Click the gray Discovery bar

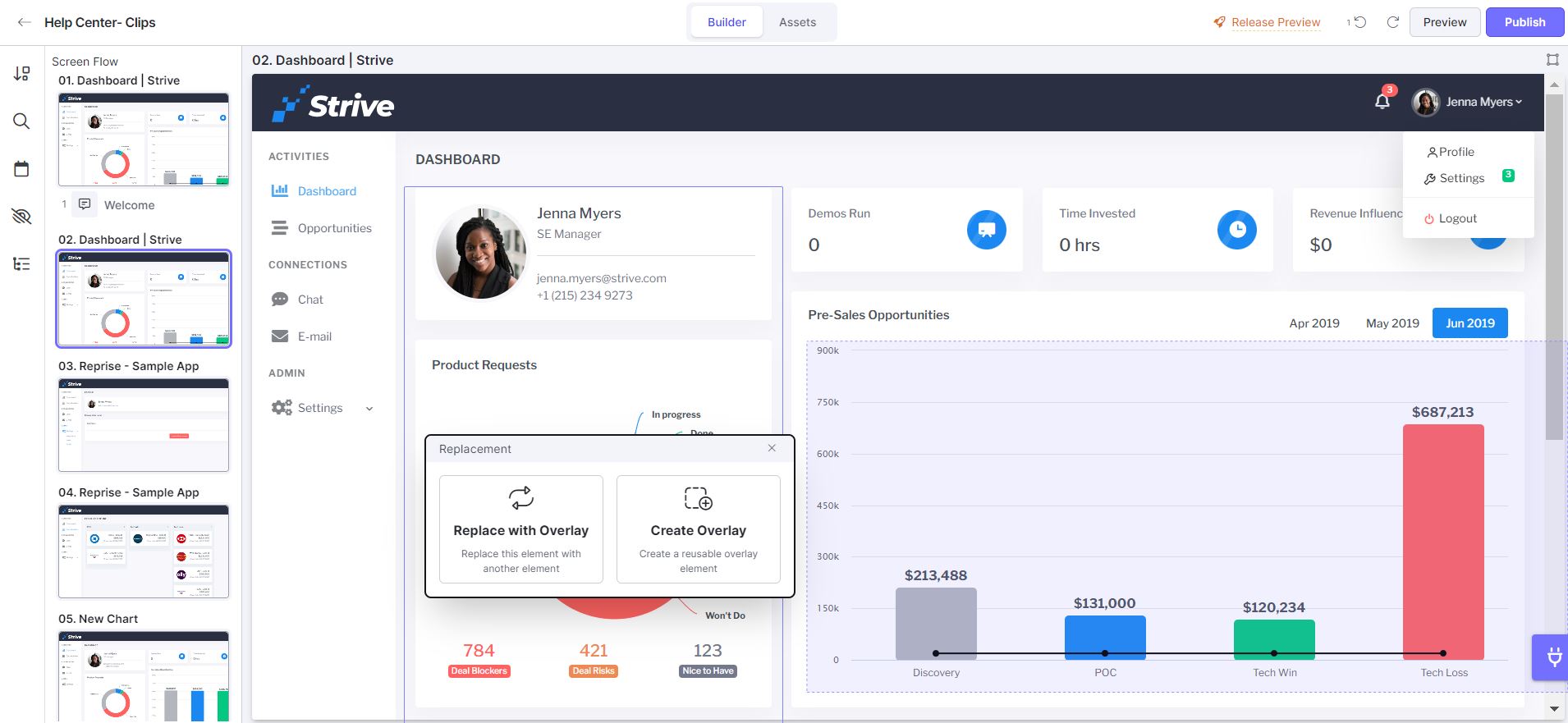click(x=936, y=624)
